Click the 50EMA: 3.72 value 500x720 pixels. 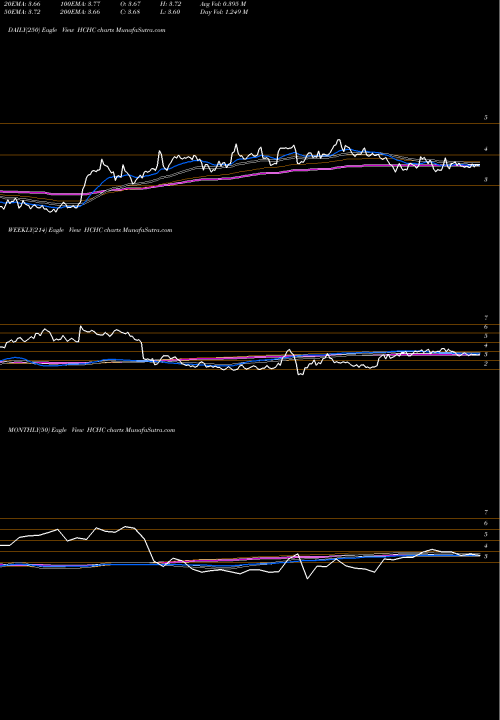[22, 12]
